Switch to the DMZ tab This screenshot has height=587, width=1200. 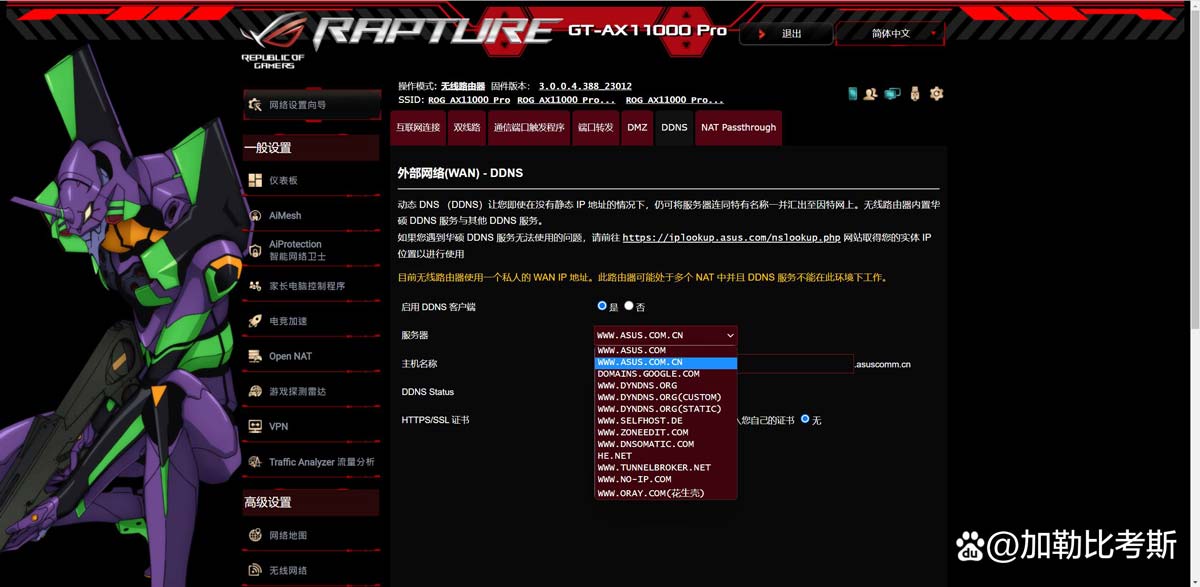click(637, 128)
